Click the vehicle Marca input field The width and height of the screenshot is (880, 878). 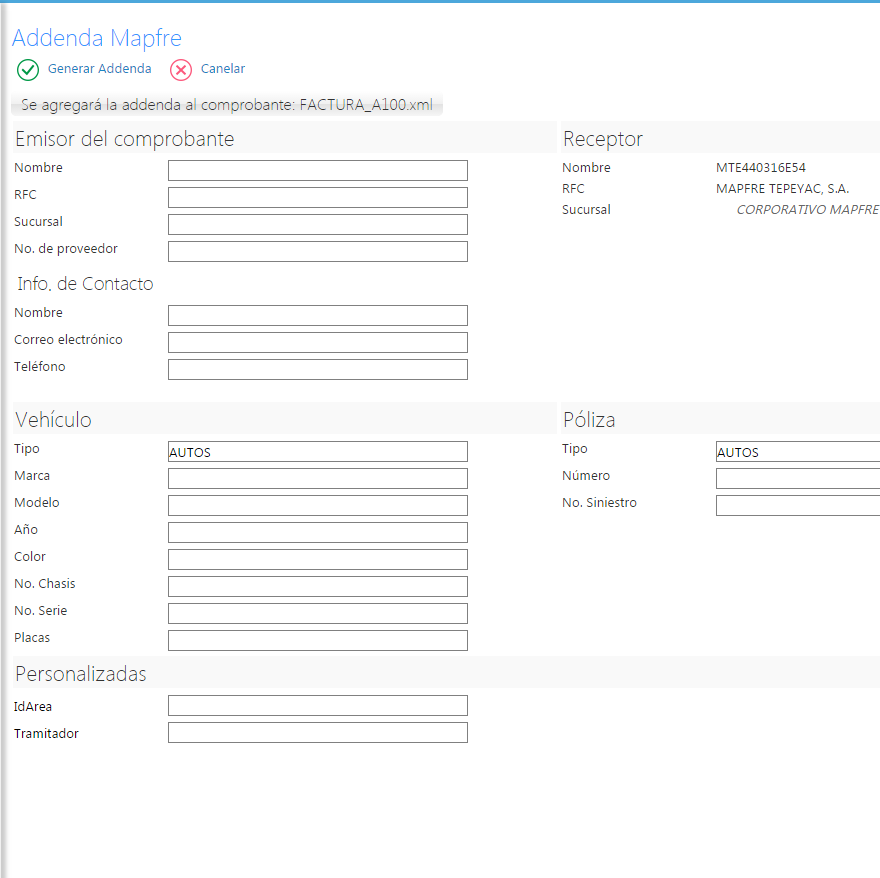click(317, 479)
